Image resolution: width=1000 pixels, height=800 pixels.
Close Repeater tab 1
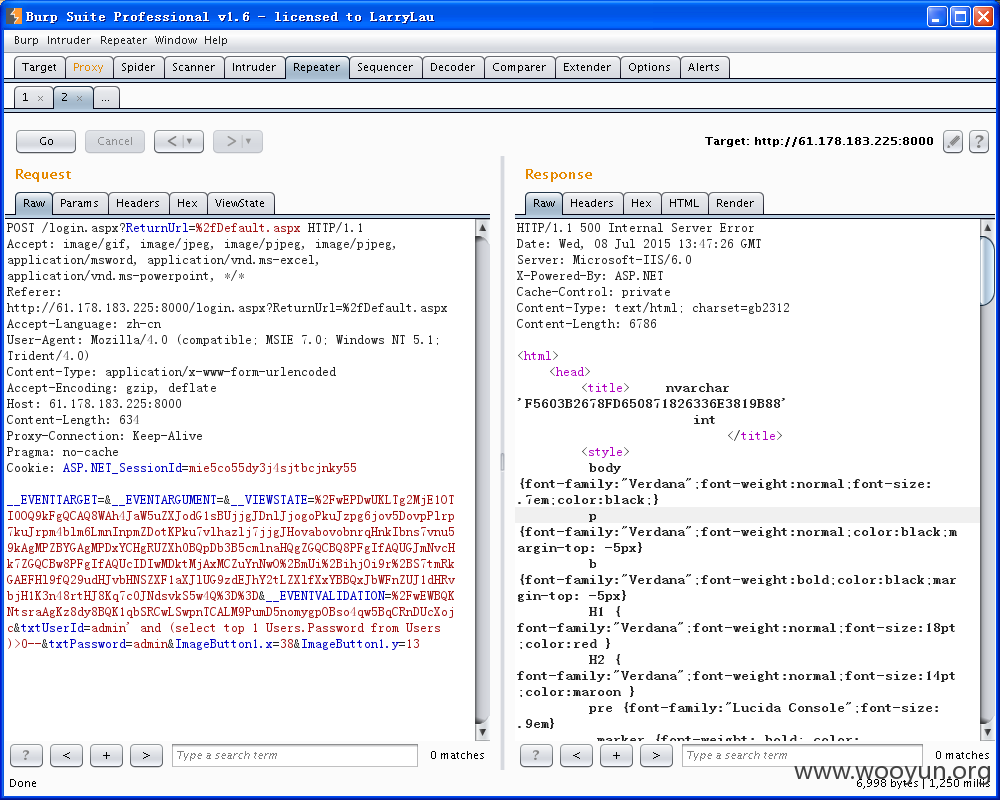pyautogui.click(x=40, y=98)
